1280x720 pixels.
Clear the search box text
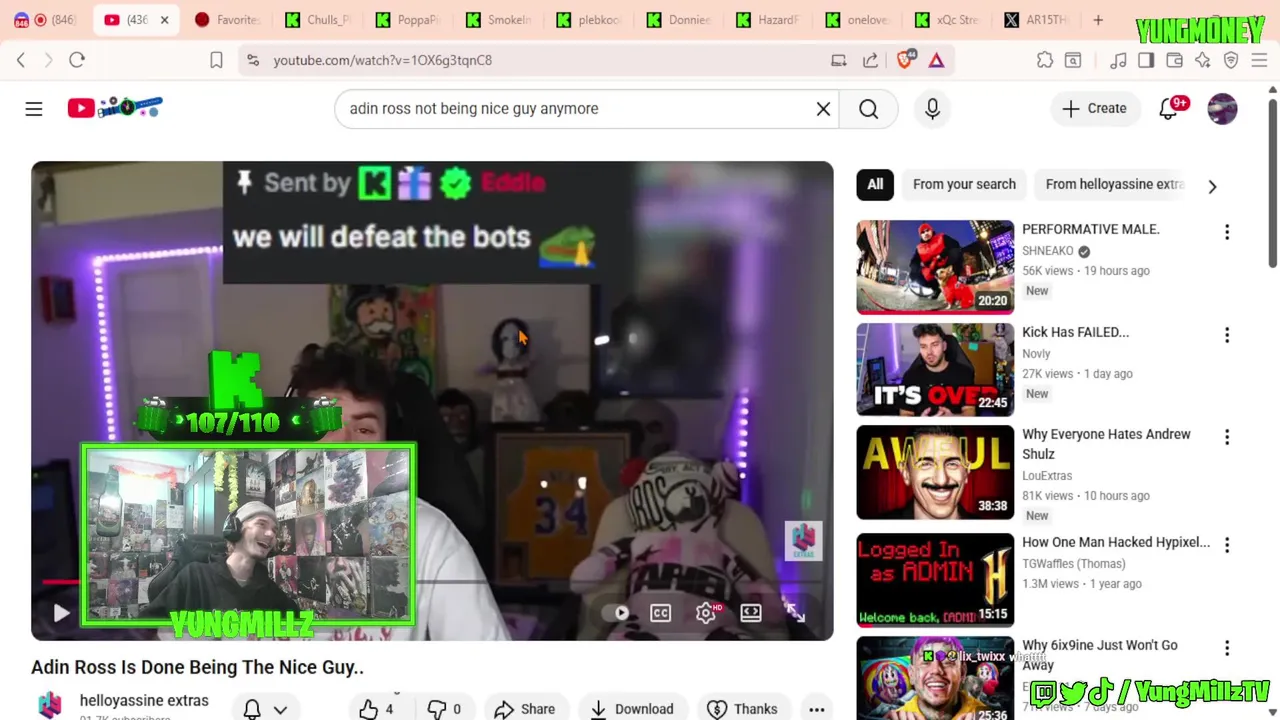tap(823, 108)
